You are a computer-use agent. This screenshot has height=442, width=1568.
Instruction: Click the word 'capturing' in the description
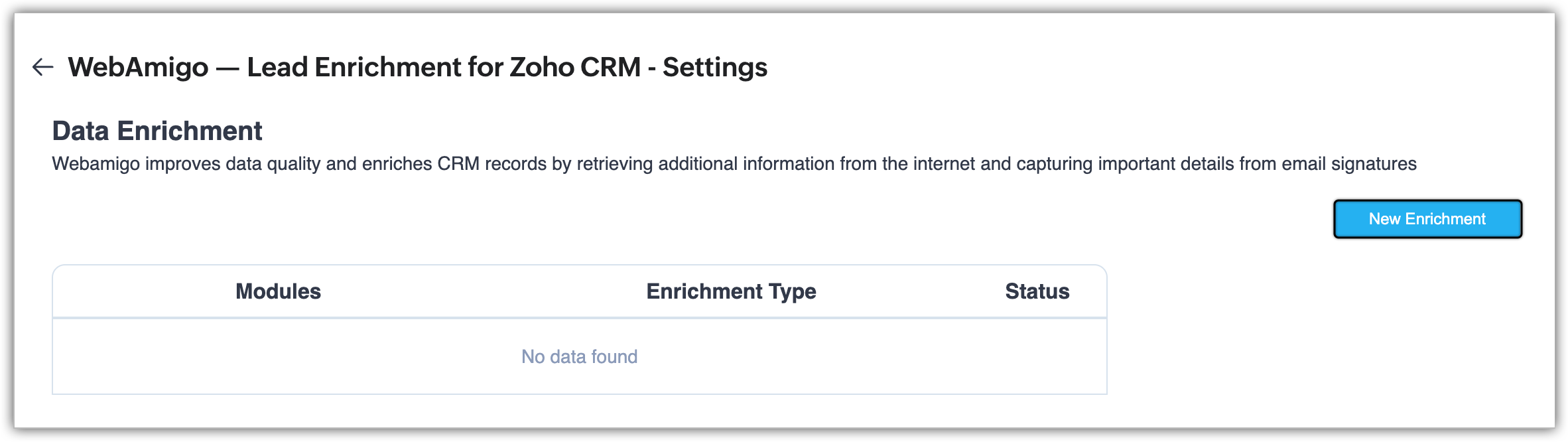(x=1054, y=164)
